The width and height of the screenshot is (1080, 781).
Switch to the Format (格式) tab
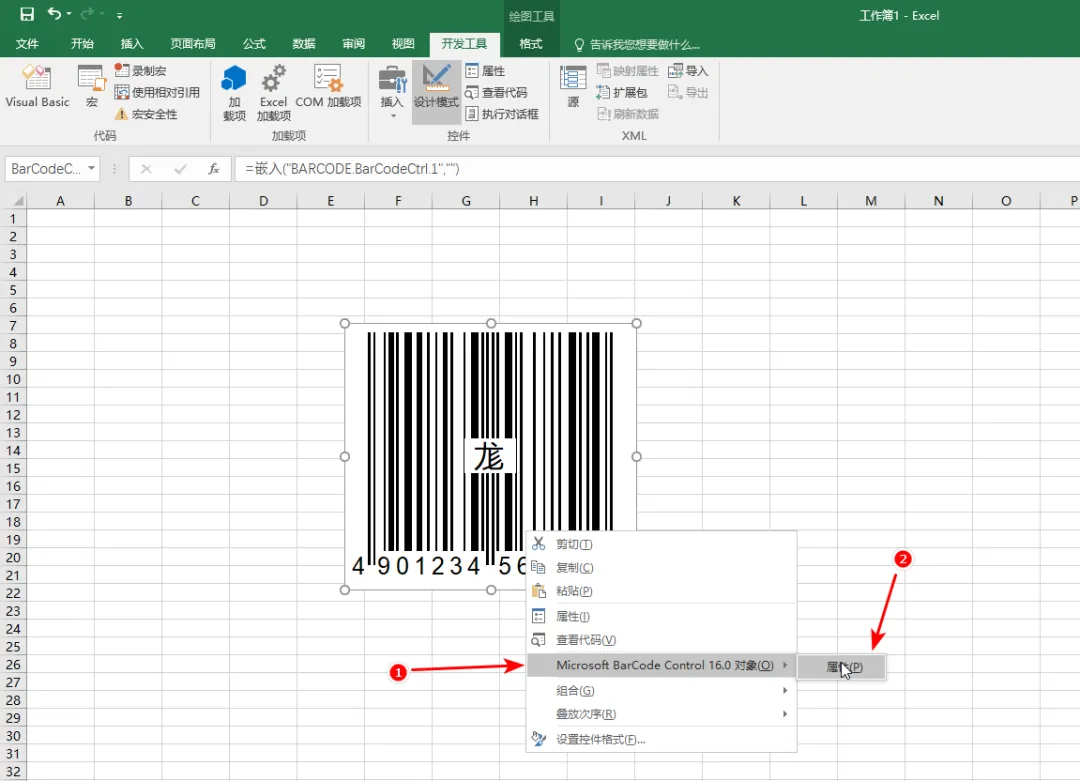(x=530, y=43)
